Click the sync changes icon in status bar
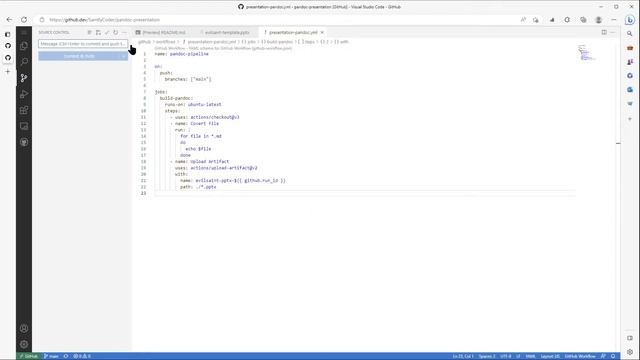This screenshot has width=640, height=360. tap(66, 356)
